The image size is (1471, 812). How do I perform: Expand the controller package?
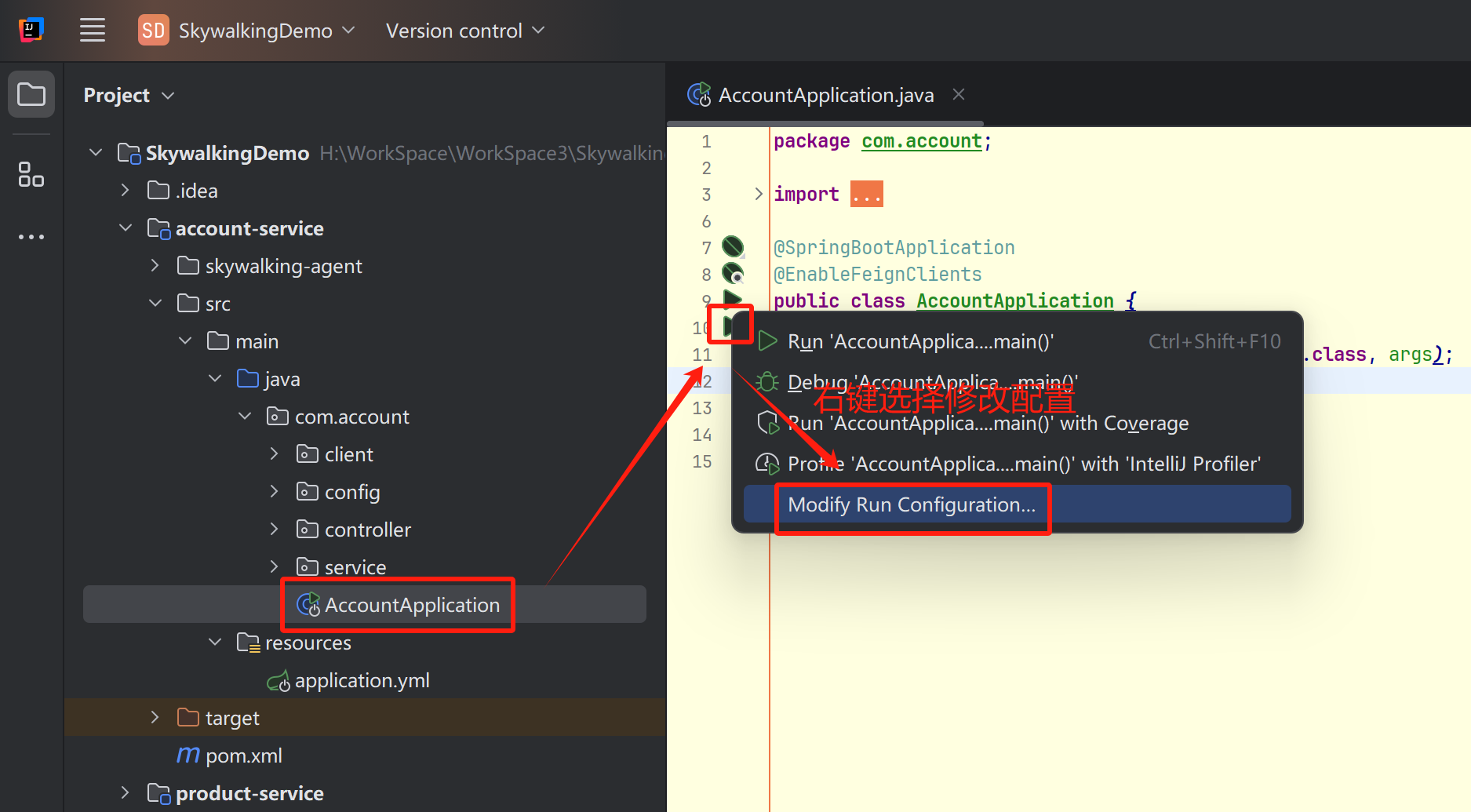(x=275, y=529)
